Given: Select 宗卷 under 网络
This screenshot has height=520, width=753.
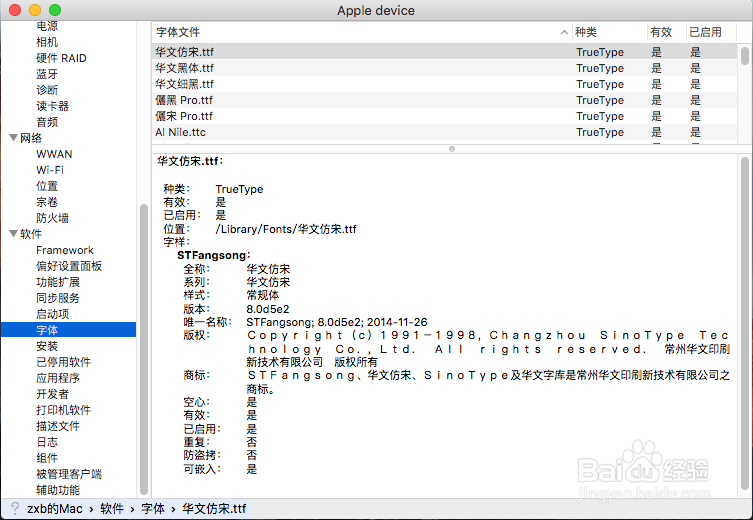Looking at the screenshot, I should (47, 202).
